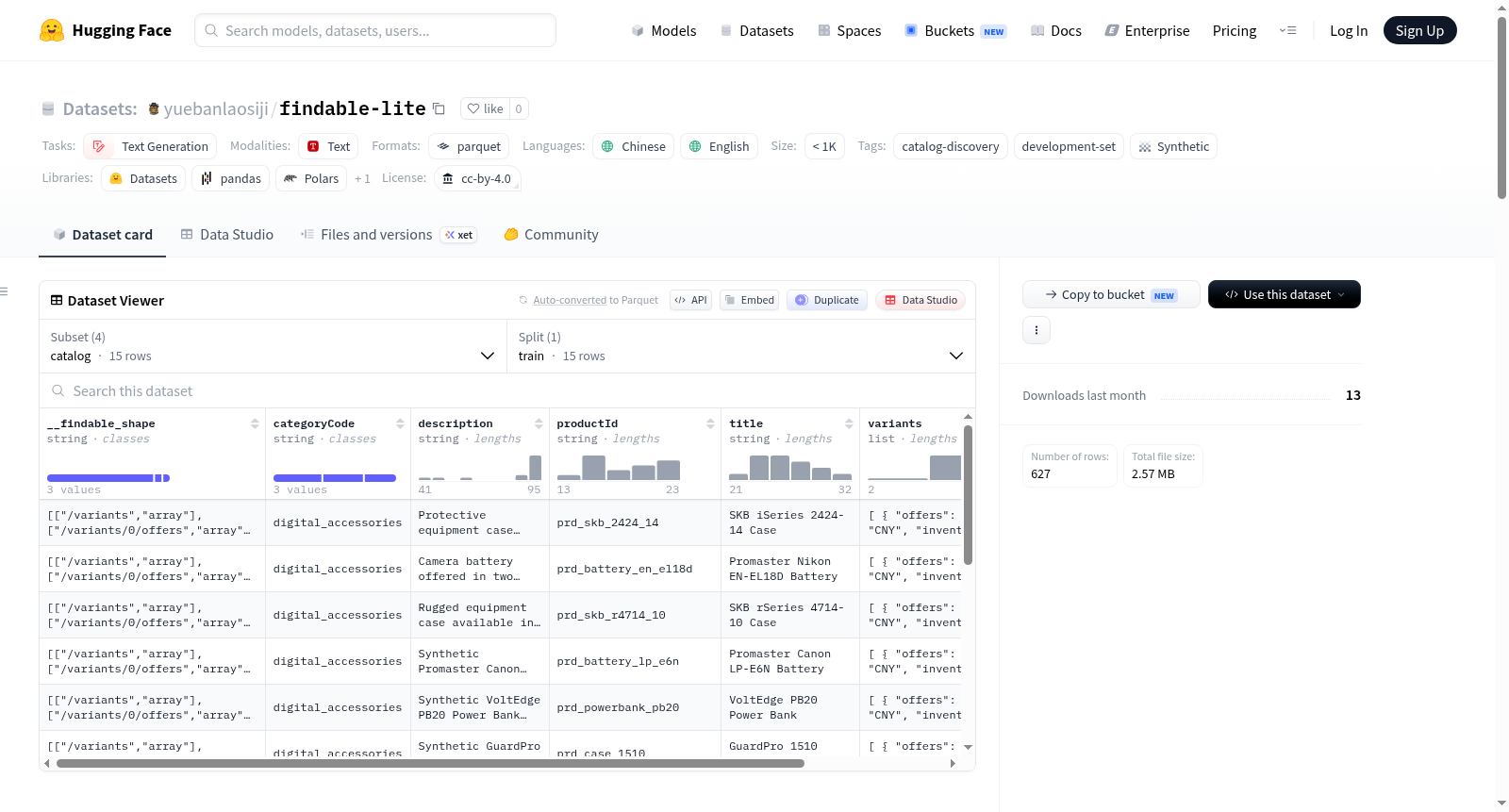Select the Synthetic tag
Image resolution: width=1509 pixels, height=812 pixels.
[1173, 146]
